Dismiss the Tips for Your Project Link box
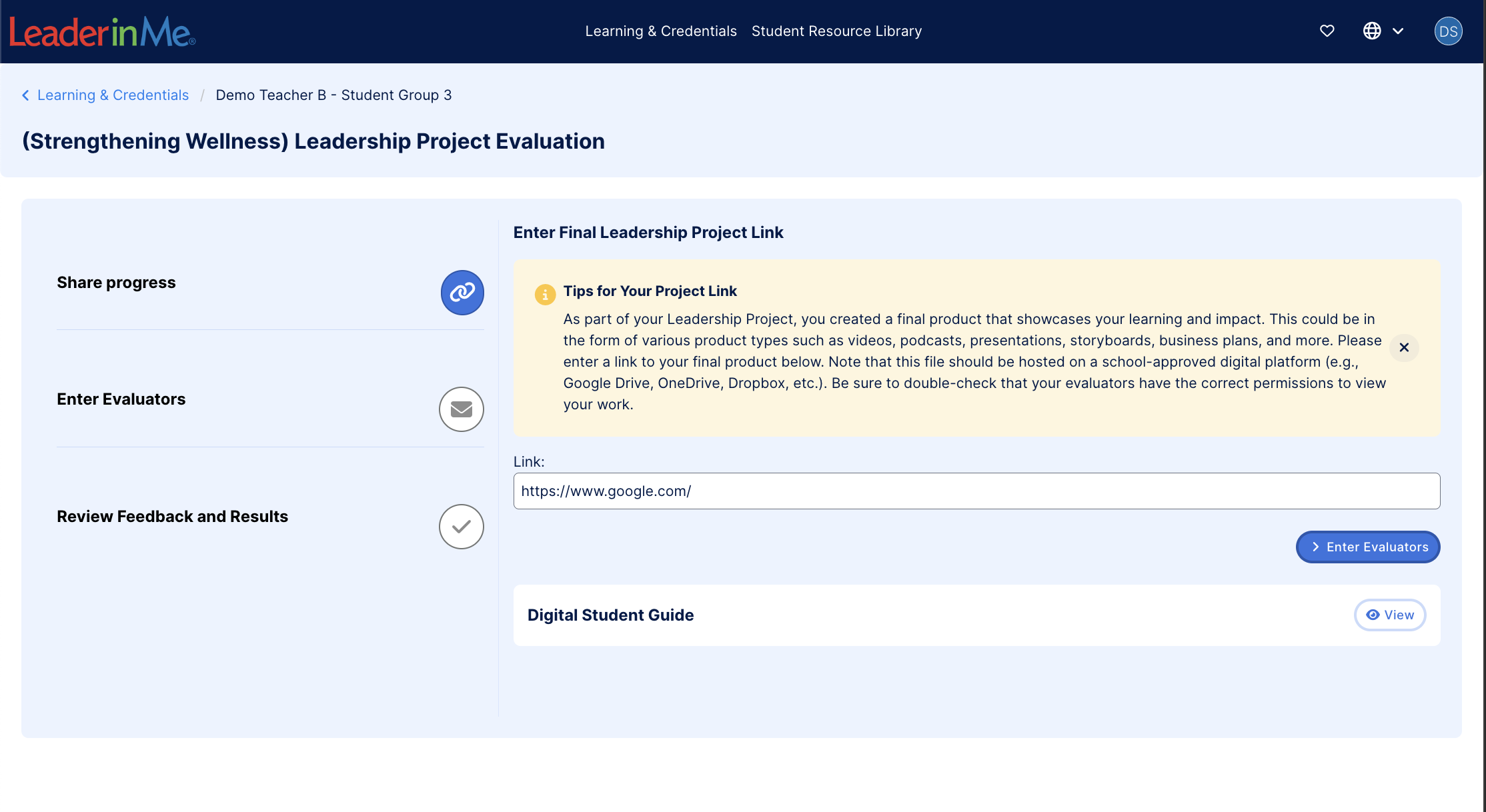The height and width of the screenshot is (812, 1486). point(1403,347)
